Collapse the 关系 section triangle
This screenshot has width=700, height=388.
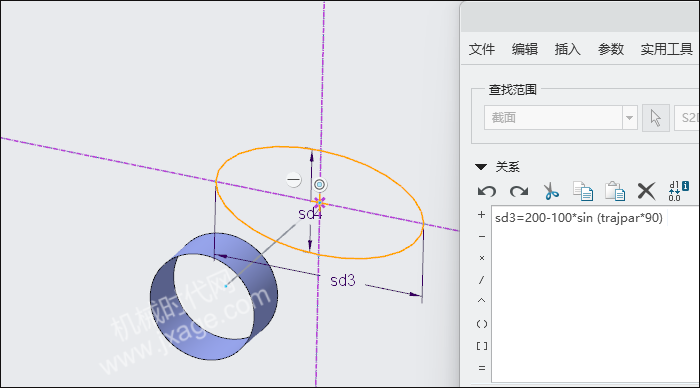(481, 167)
